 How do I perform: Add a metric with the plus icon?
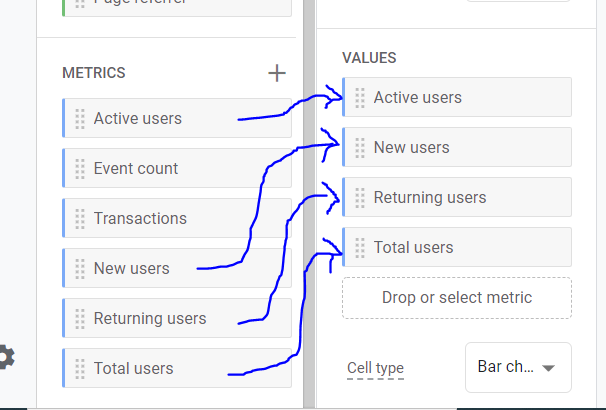tap(277, 73)
